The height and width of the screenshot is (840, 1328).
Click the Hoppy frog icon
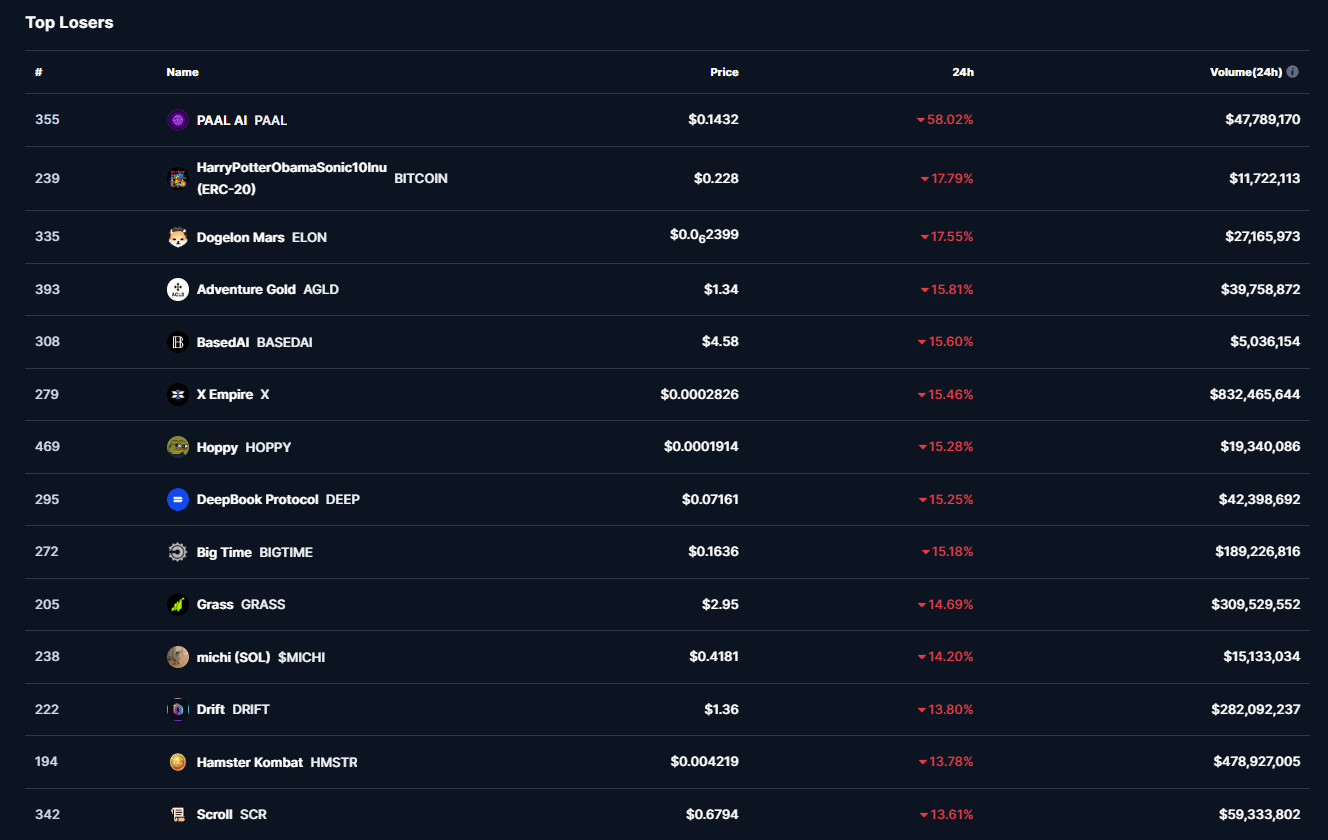click(x=178, y=447)
